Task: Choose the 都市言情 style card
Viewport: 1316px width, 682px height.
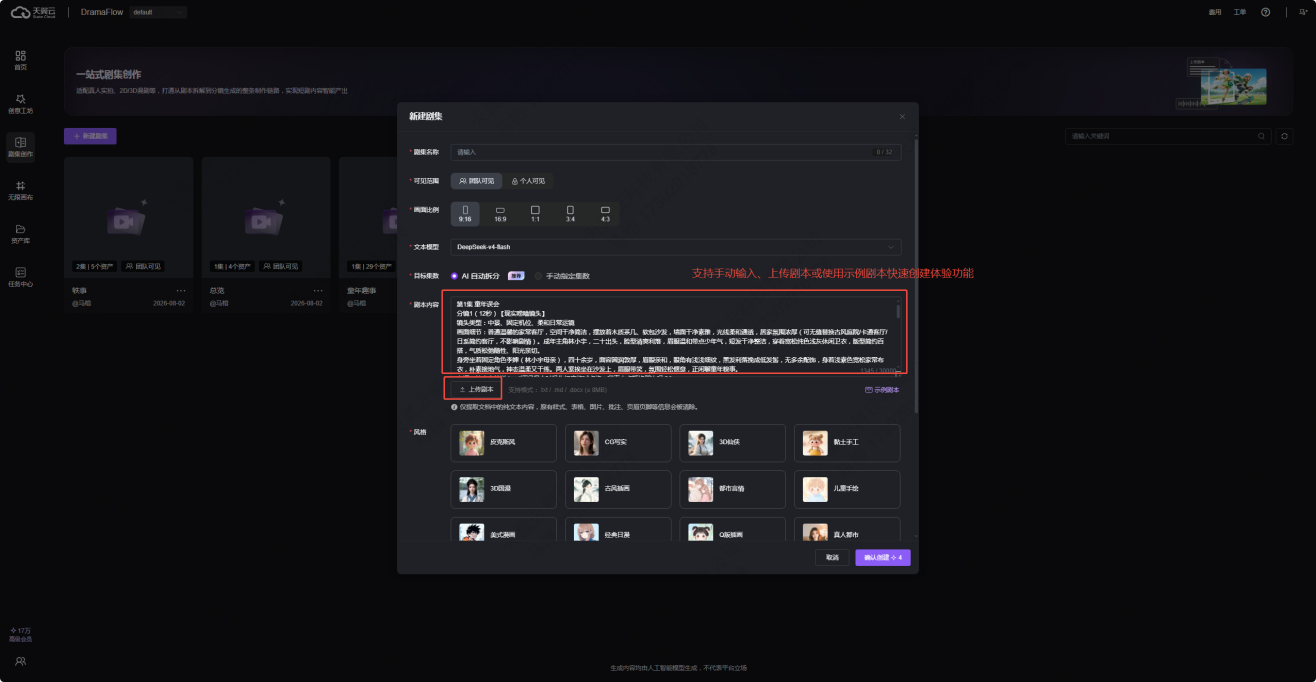Action: [x=733, y=489]
